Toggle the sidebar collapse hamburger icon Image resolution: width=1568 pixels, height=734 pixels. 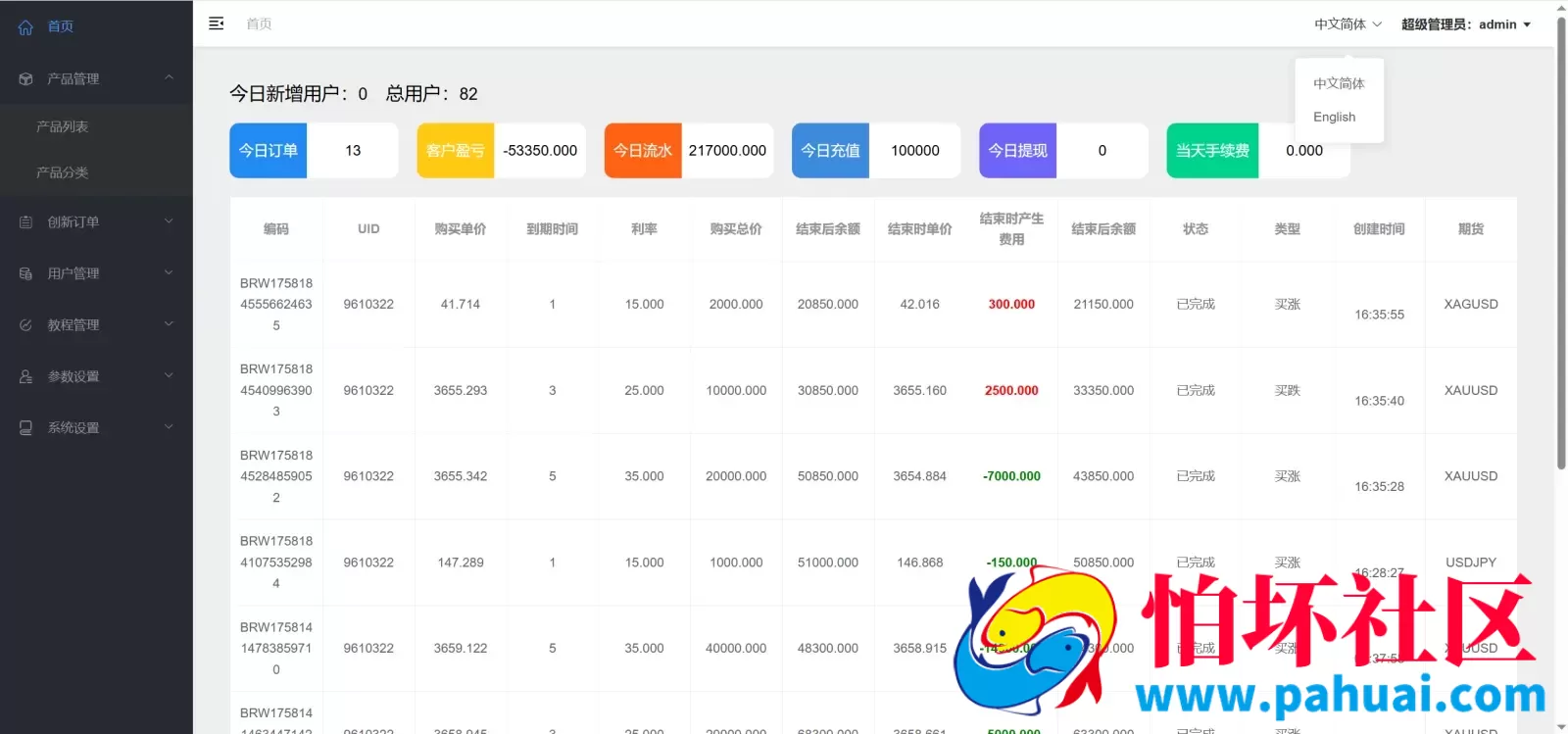coord(217,24)
